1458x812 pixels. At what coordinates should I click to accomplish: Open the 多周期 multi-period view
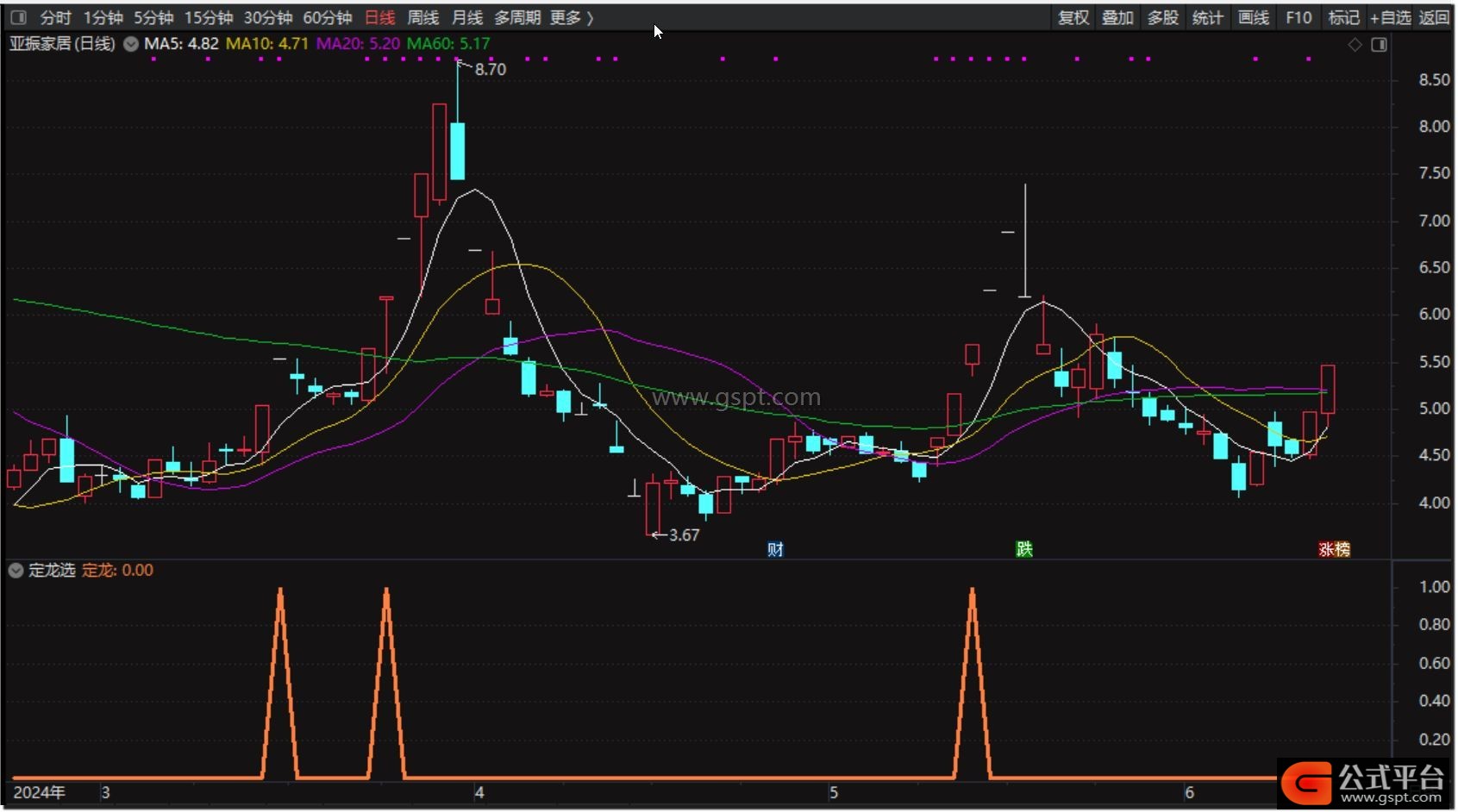coord(517,17)
